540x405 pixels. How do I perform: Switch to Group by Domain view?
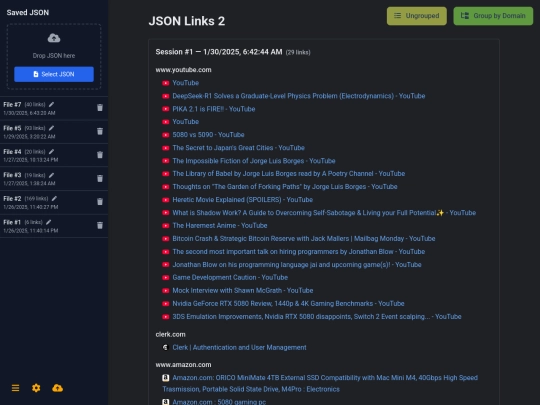(493, 16)
